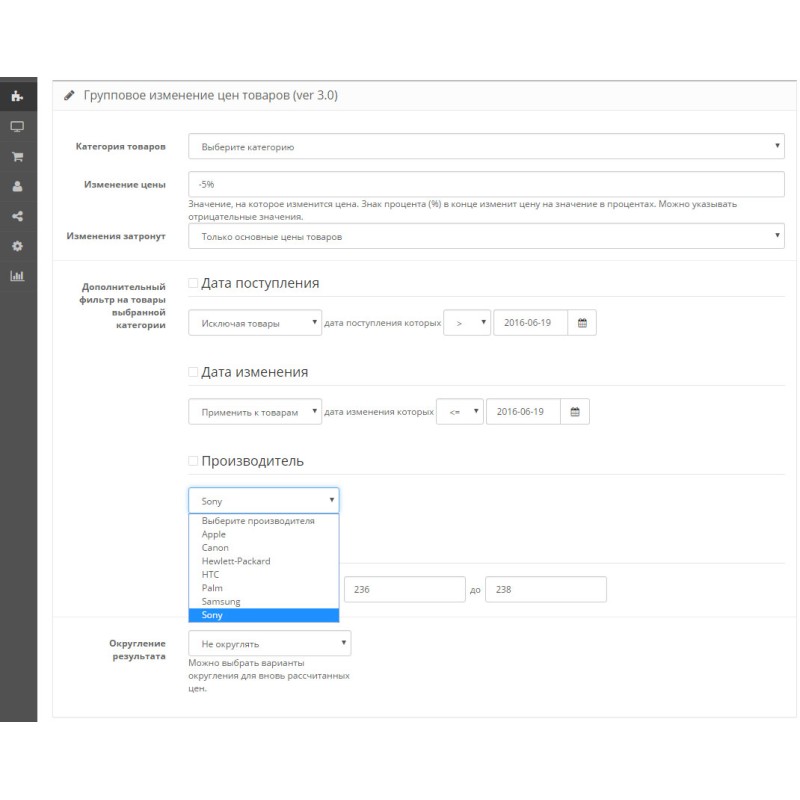Open the Reports bar chart icon
Screen dimensions: 800x800
16,275
